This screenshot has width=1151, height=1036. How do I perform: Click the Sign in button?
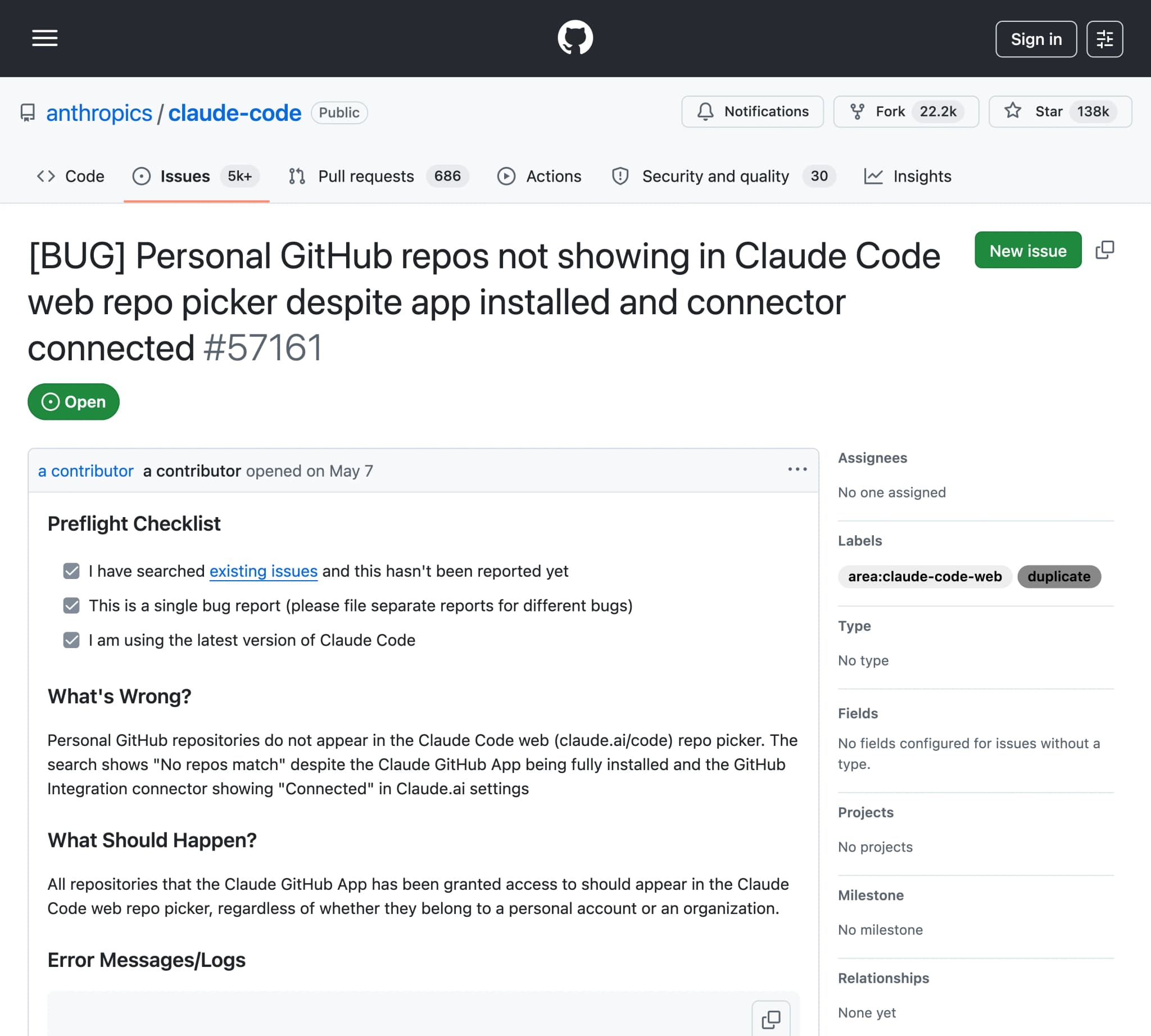coord(1035,39)
